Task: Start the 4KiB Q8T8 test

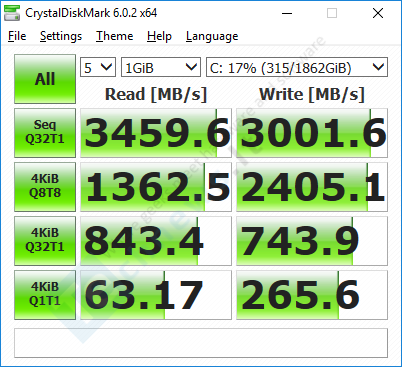Action: (45, 187)
